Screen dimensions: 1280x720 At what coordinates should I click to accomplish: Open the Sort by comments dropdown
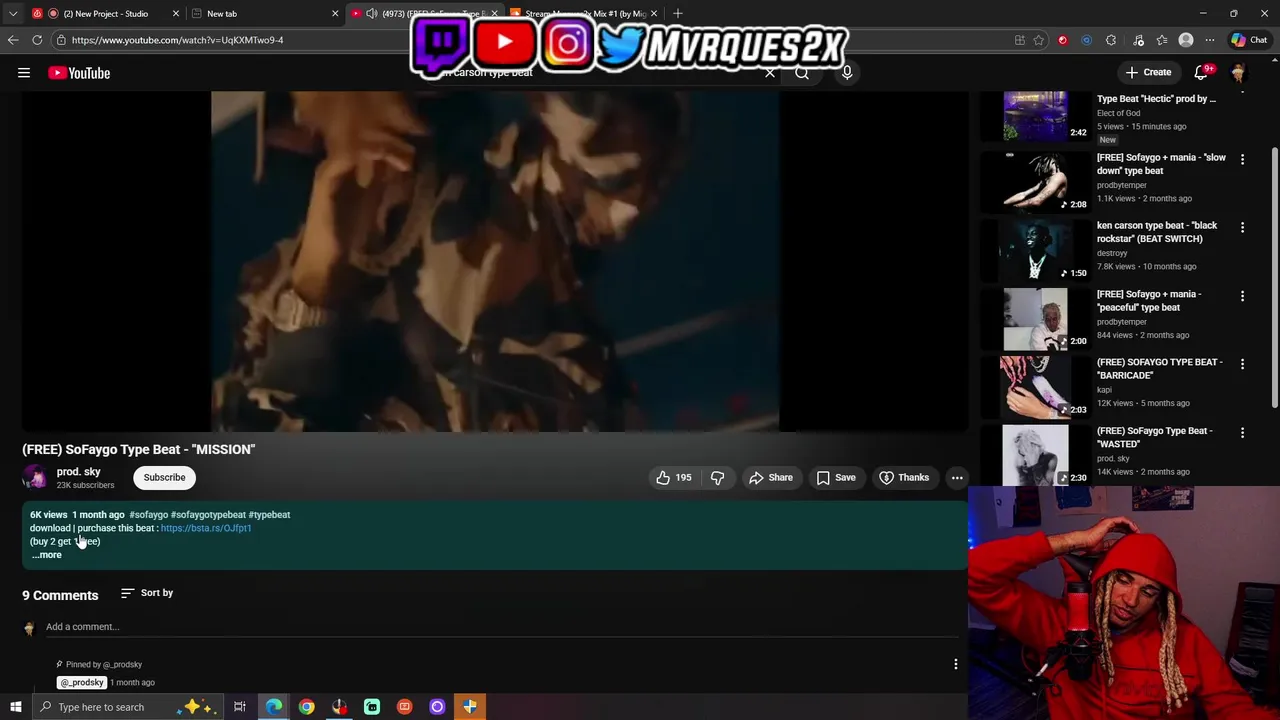click(x=147, y=593)
